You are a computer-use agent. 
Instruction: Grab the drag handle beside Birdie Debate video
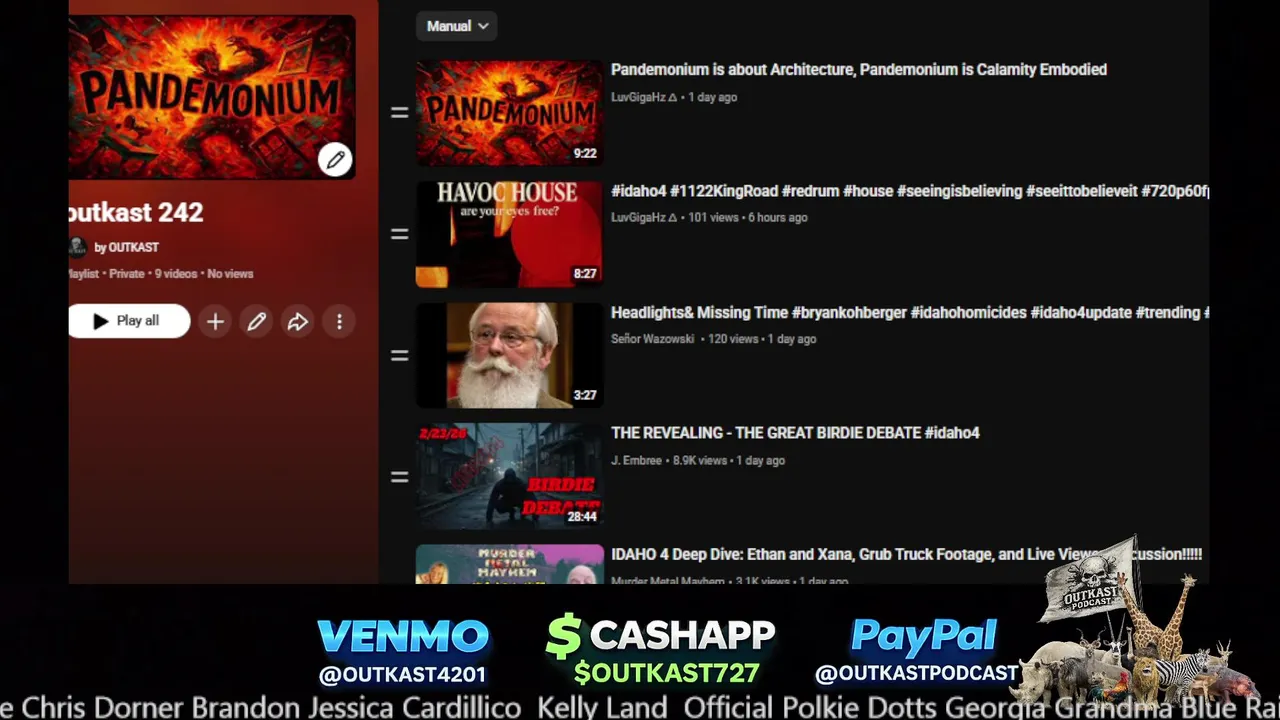tap(399, 477)
